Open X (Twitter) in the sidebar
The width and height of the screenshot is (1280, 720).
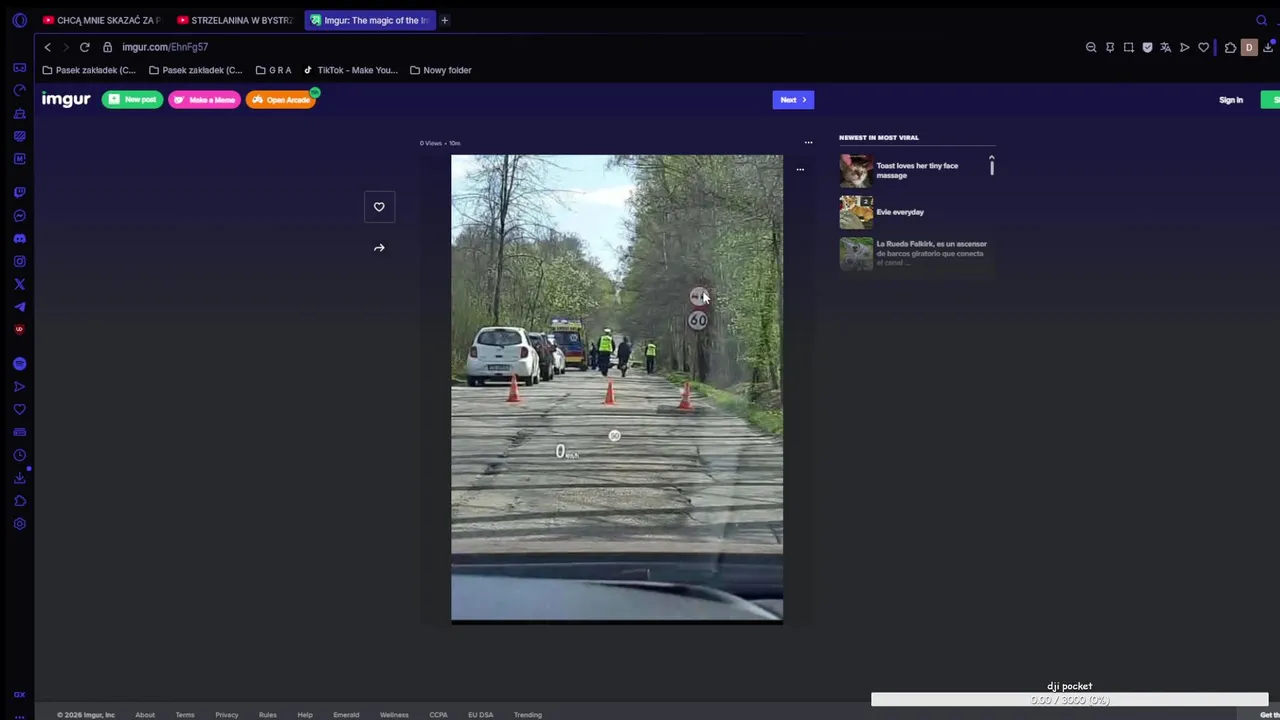tap(19, 284)
